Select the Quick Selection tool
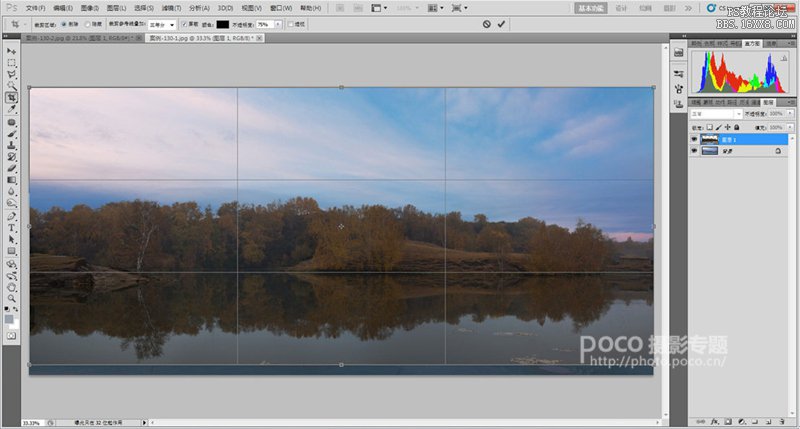The height and width of the screenshot is (429, 800). (11, 86)
